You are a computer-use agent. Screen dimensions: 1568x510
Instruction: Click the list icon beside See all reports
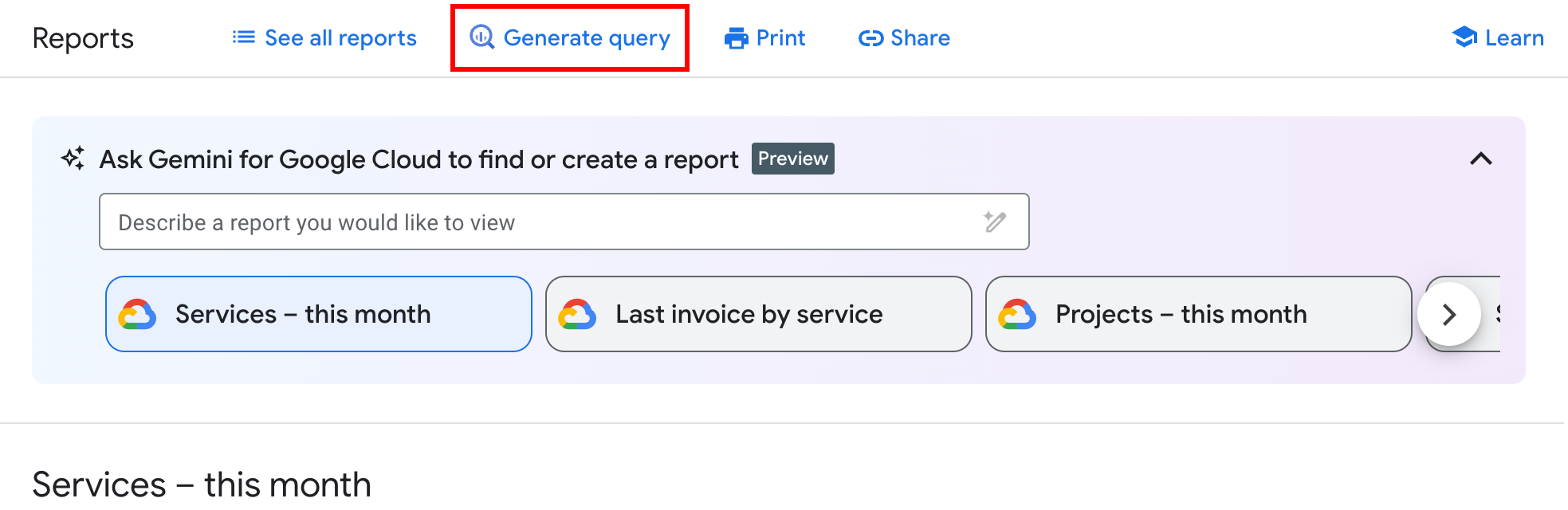pyautogui.click(x=243, y=37)
